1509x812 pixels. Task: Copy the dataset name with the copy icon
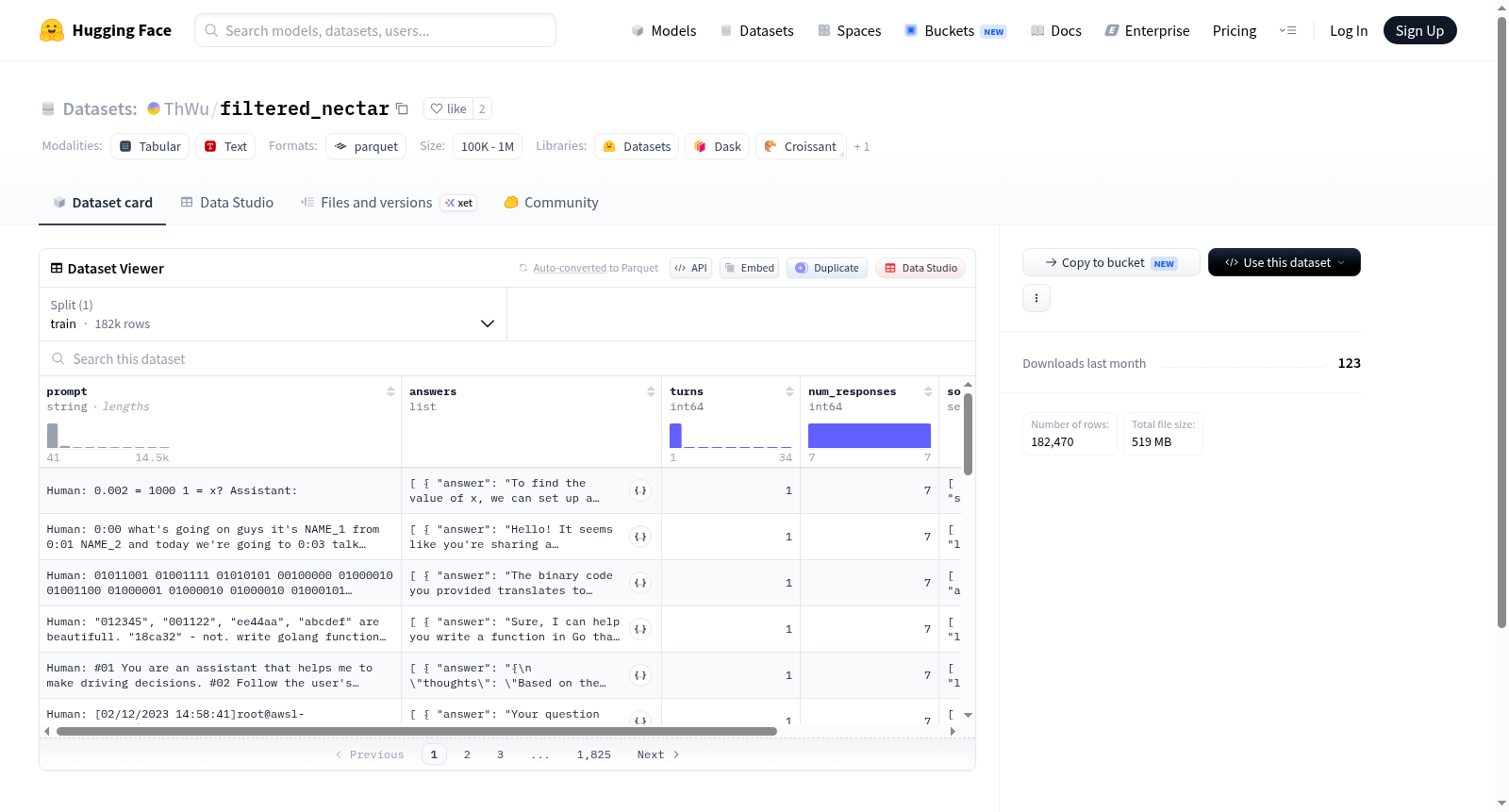402,108
